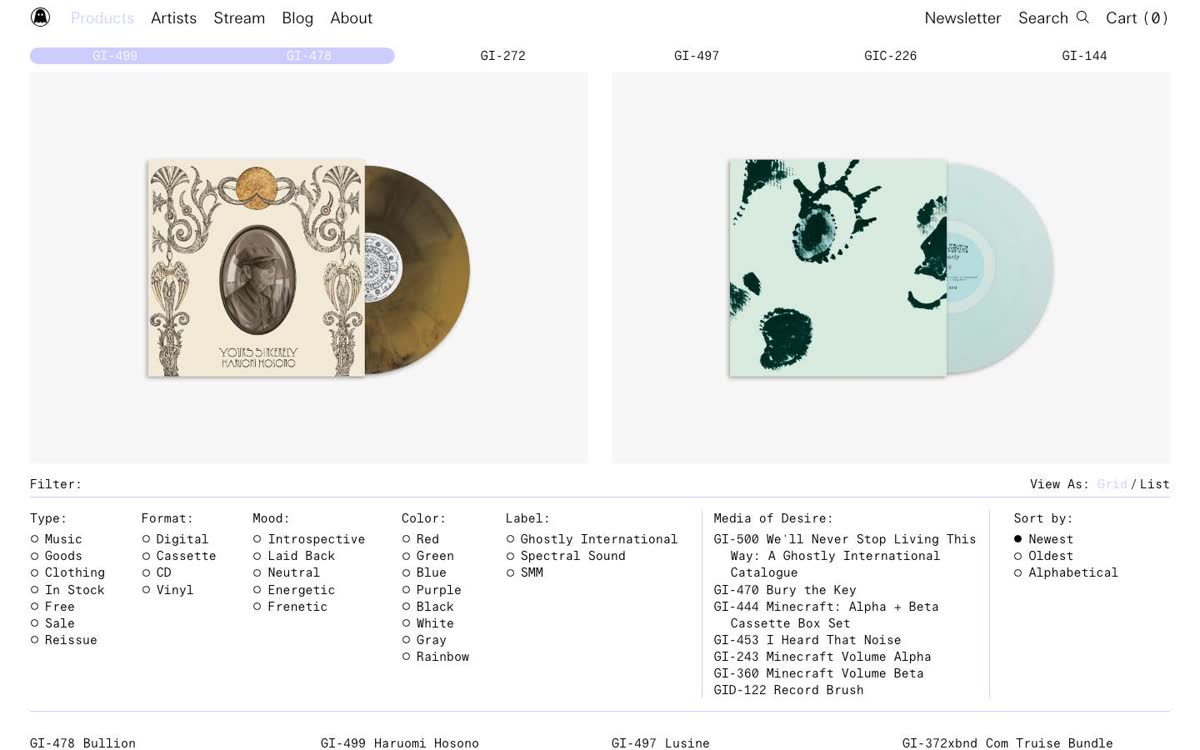Open GID-122 Record Brush link

[788, 690]
